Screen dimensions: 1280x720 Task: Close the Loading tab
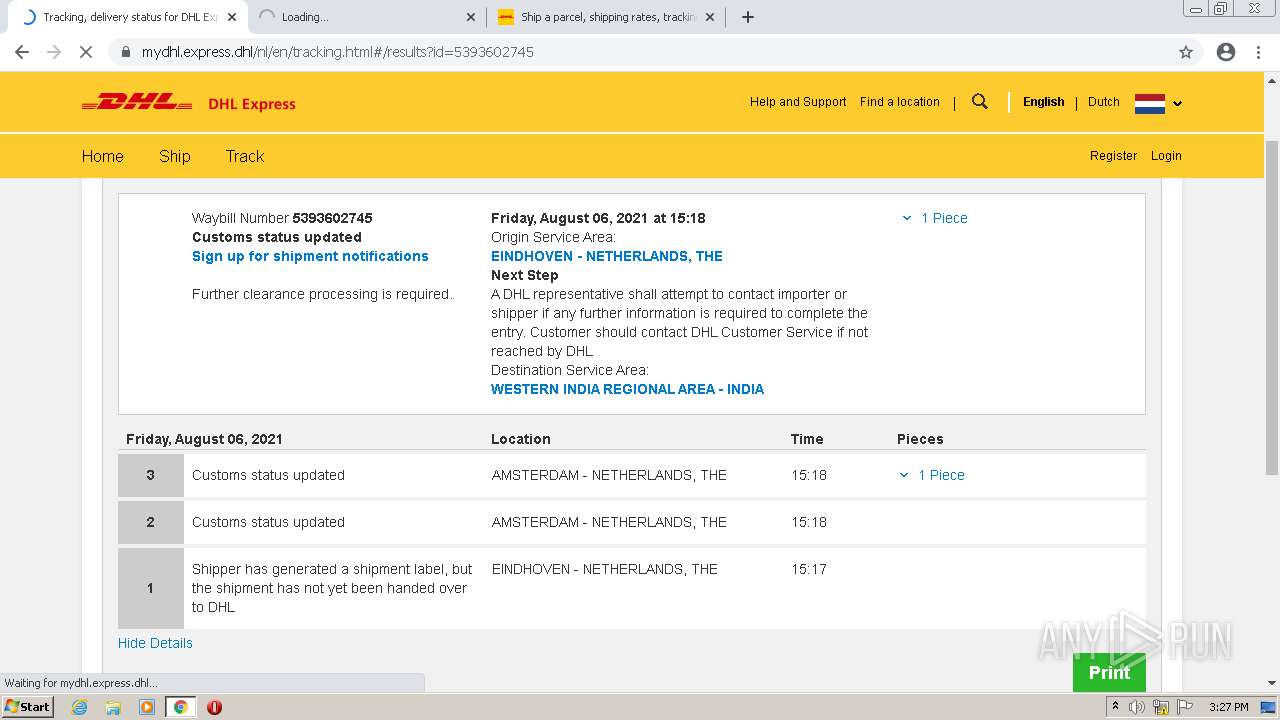tap(471, 17)
